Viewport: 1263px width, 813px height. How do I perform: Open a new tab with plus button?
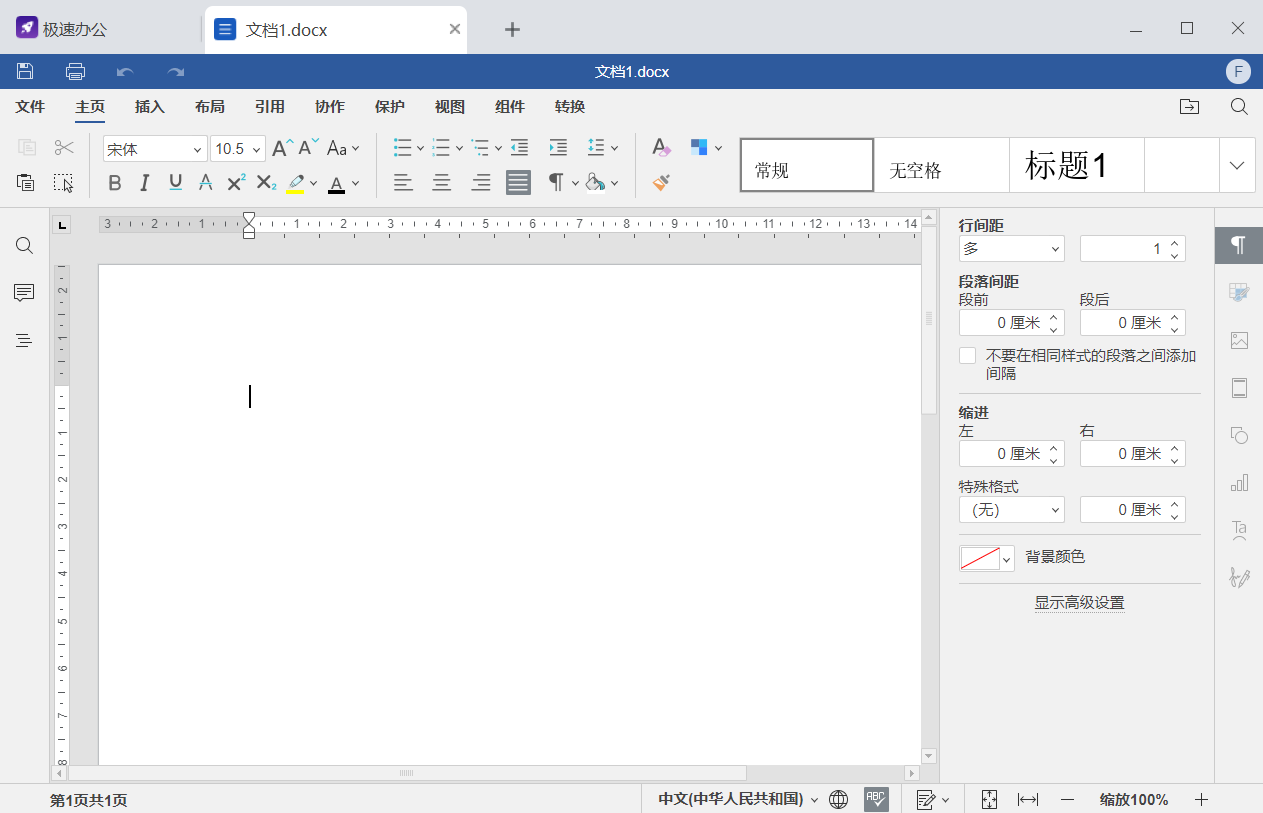coord(512,29)
